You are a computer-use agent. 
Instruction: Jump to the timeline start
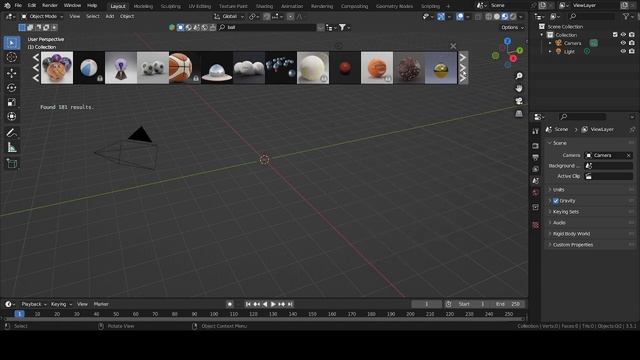[x=248, y=304]
